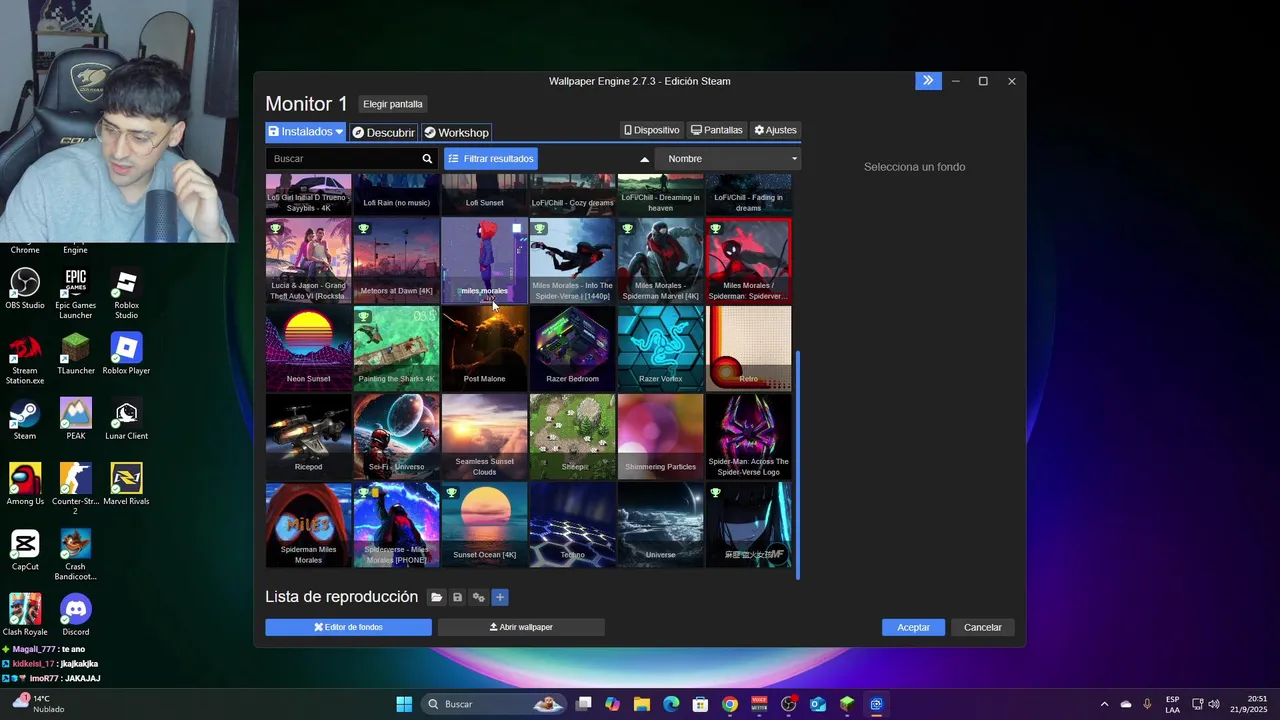Open Among Us desktop icon
The width and height of the screenshot is (1280, 720).
click(x=25, y=484)
